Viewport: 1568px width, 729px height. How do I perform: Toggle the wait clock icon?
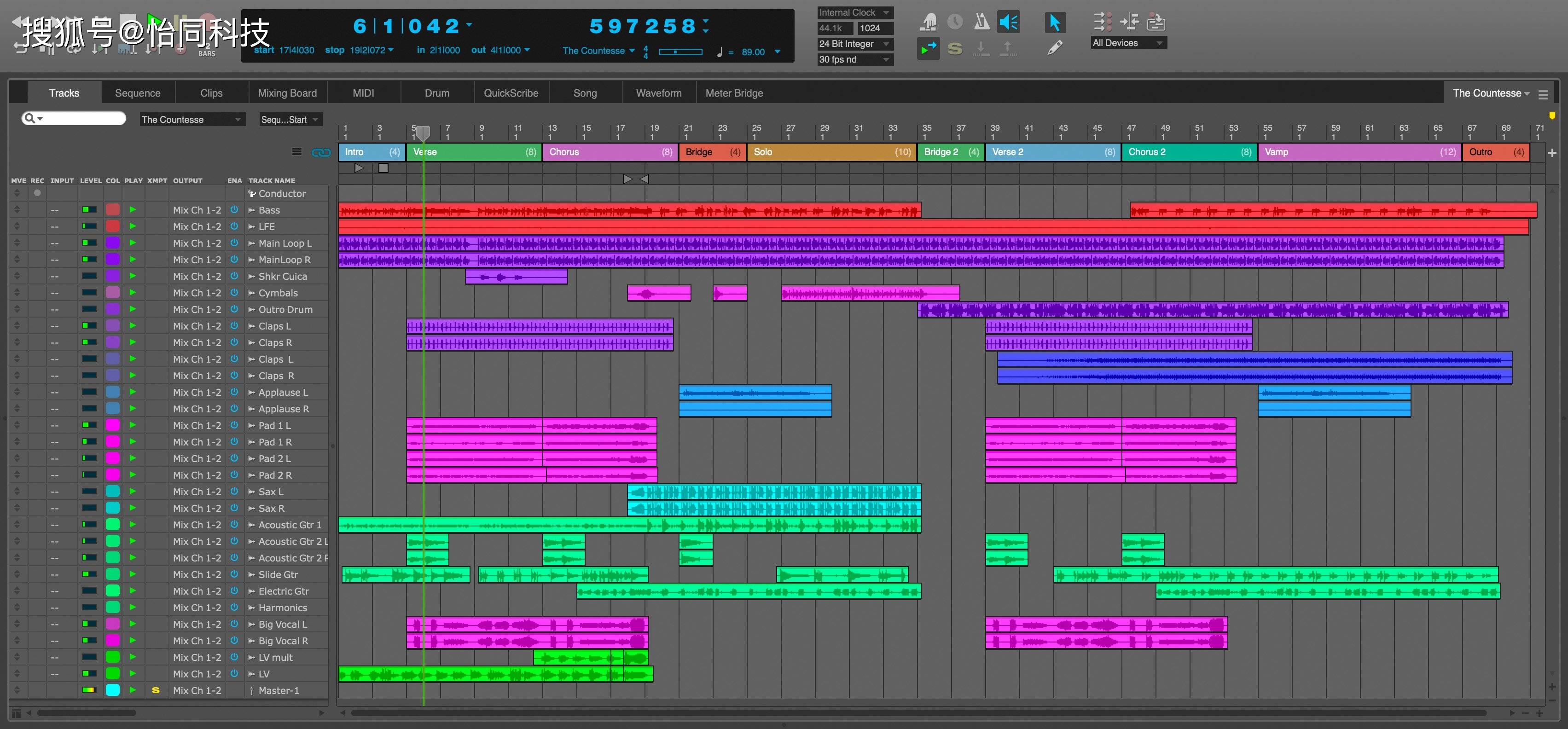pos(955,23)
